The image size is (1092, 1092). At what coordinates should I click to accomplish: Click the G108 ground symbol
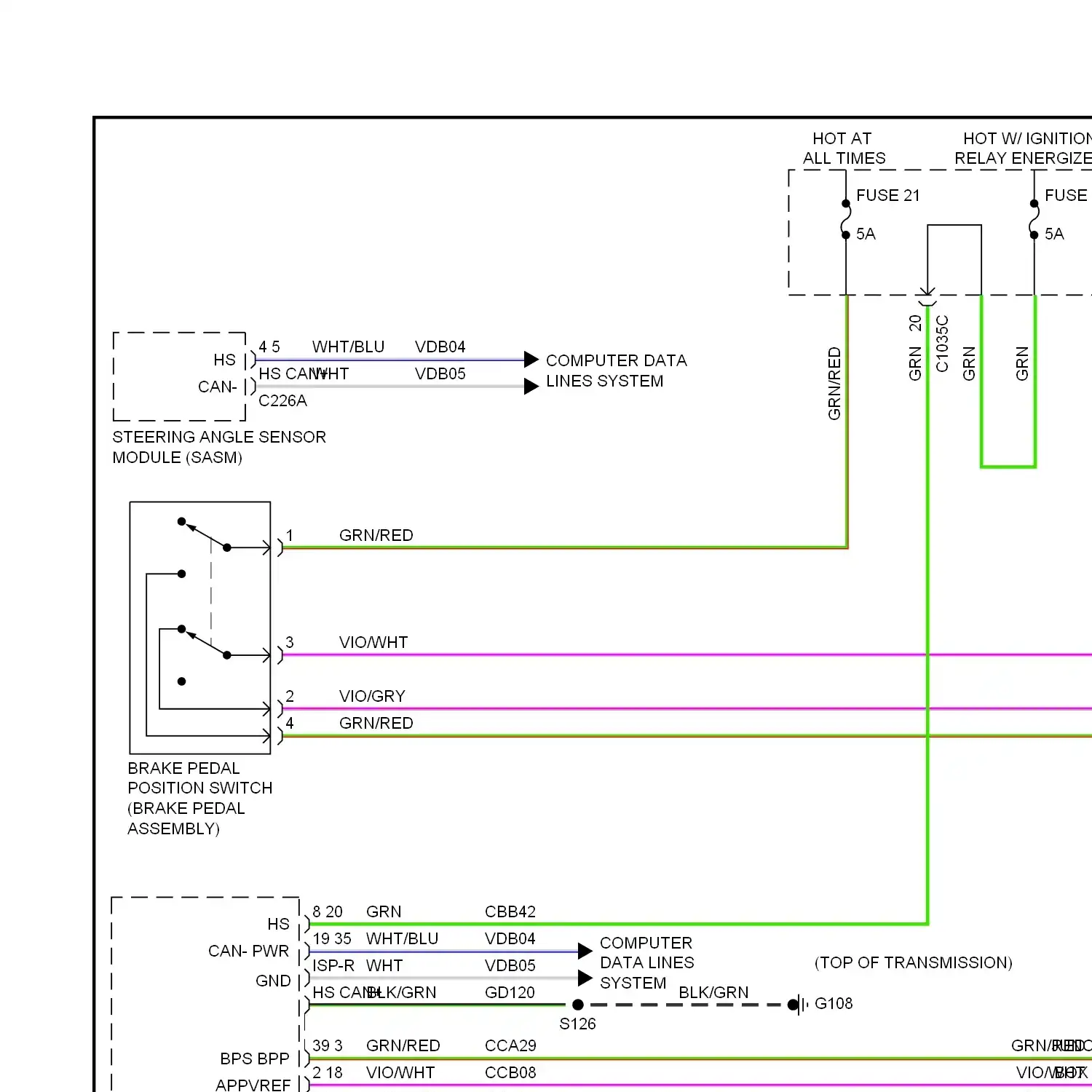(x=799, y=1005)
